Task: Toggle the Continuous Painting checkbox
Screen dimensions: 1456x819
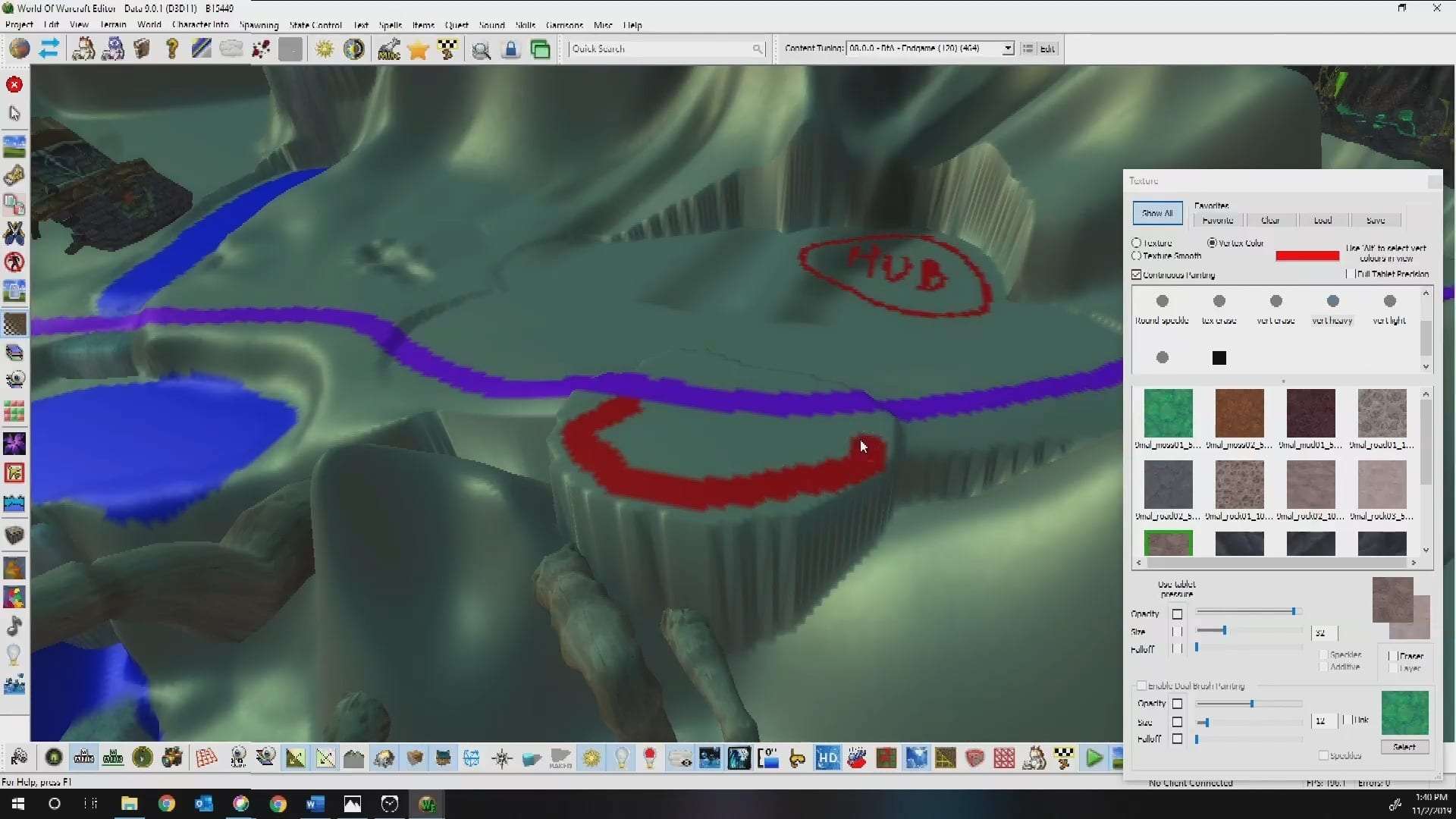Action: (x=1137, y=275)
